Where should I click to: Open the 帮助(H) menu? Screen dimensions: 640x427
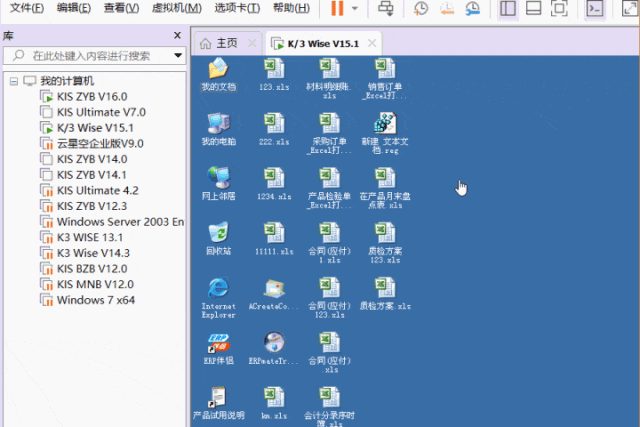291,8
